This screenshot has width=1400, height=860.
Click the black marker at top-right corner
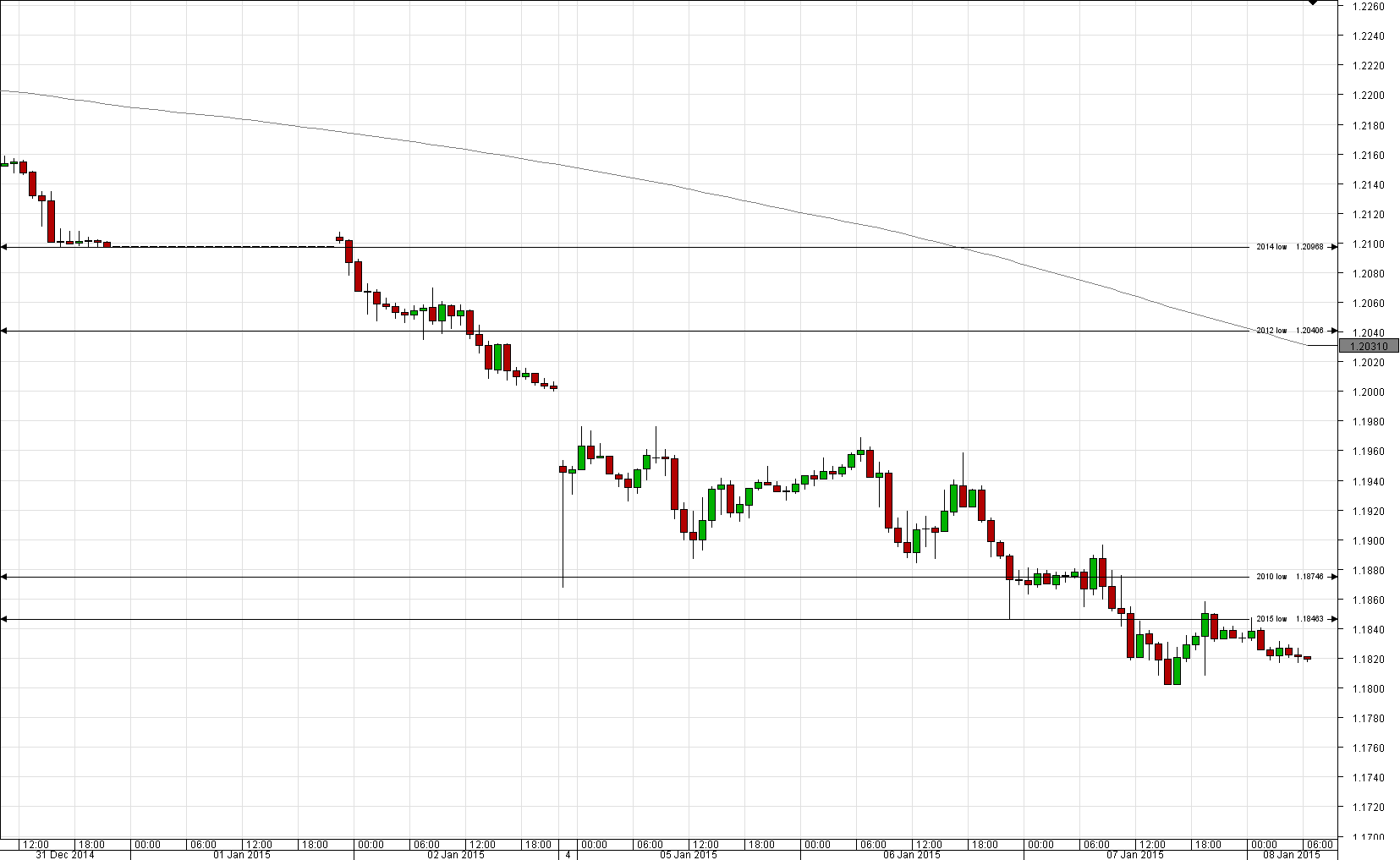1312,3
